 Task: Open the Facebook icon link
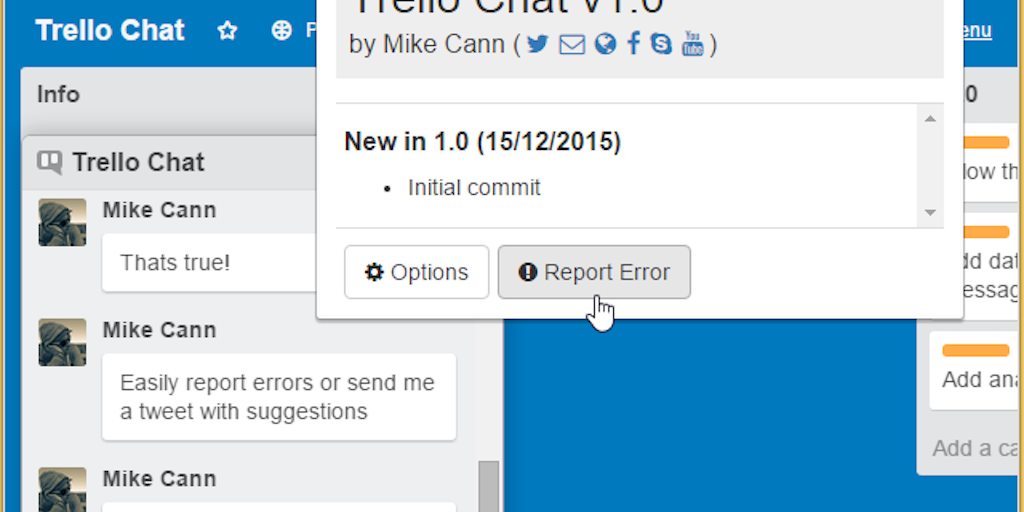pos(633,44)
